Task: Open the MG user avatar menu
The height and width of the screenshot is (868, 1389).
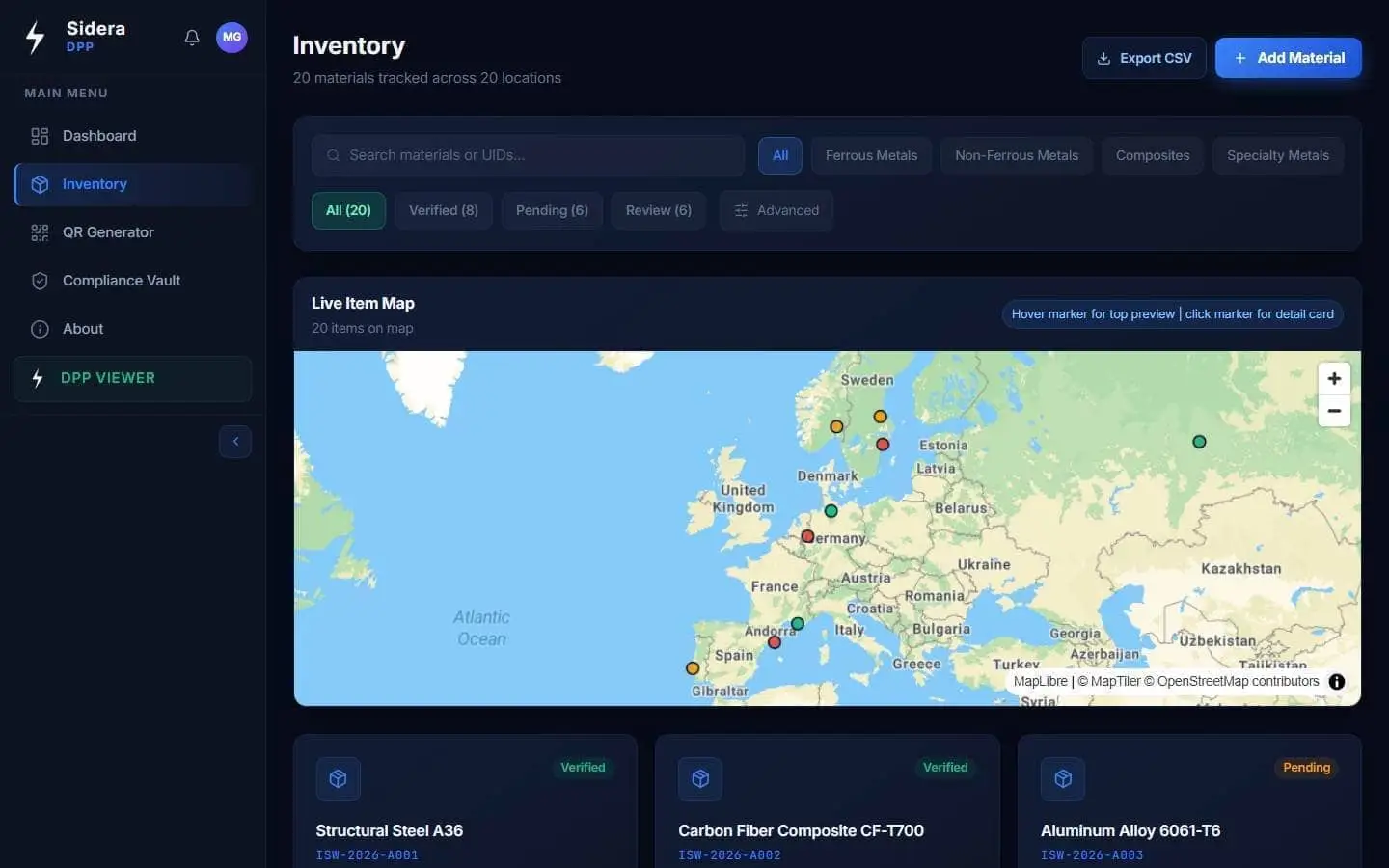Action: [231, 38]
